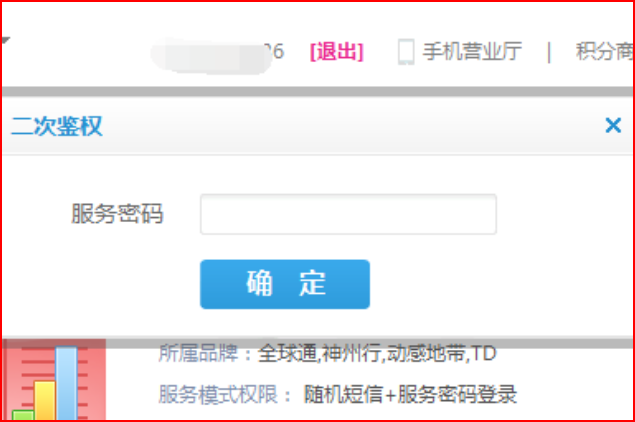Click the tall blue bar in chart icon
This screenshot has height=422, width=635.
66,383
